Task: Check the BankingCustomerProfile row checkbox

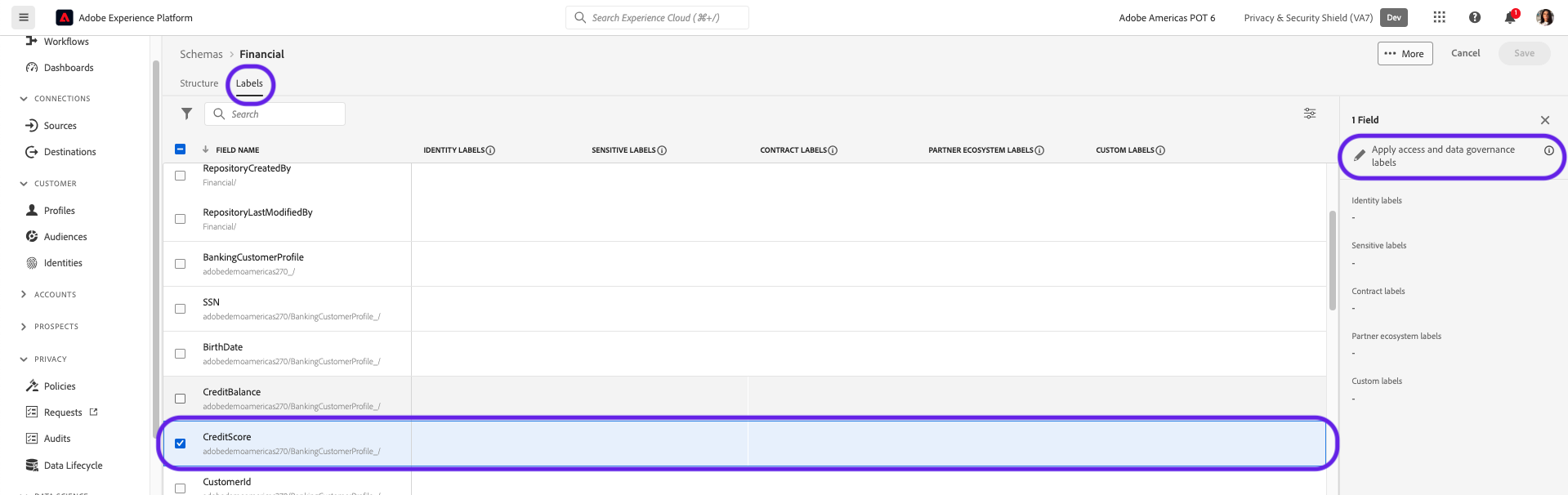Action: (181, 264)
